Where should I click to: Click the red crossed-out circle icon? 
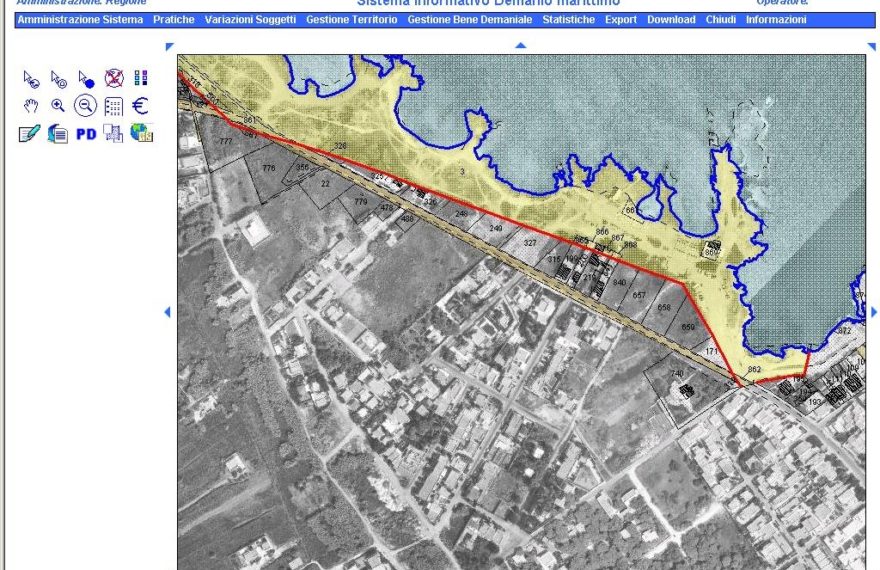click(113, 78)
